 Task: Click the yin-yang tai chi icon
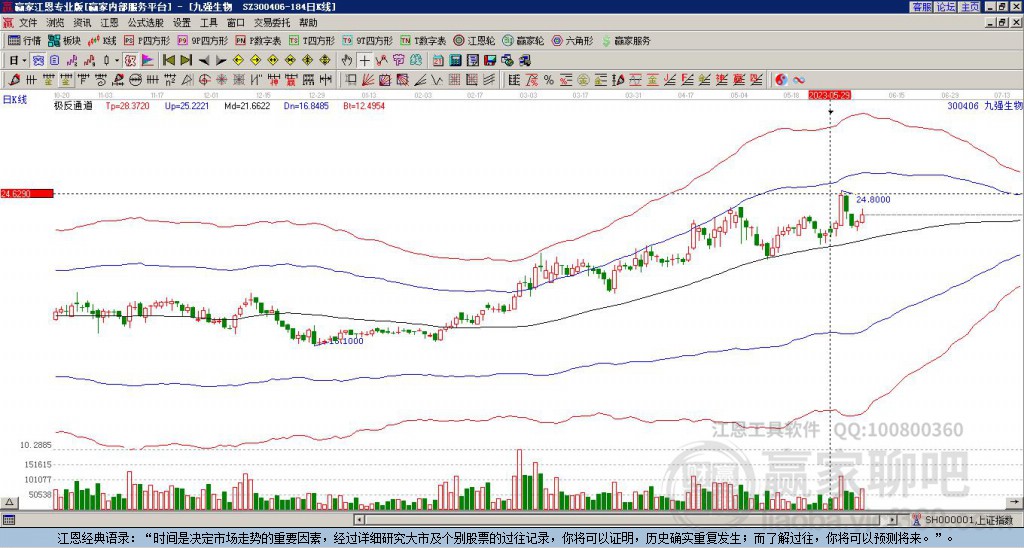coord(781,80)
